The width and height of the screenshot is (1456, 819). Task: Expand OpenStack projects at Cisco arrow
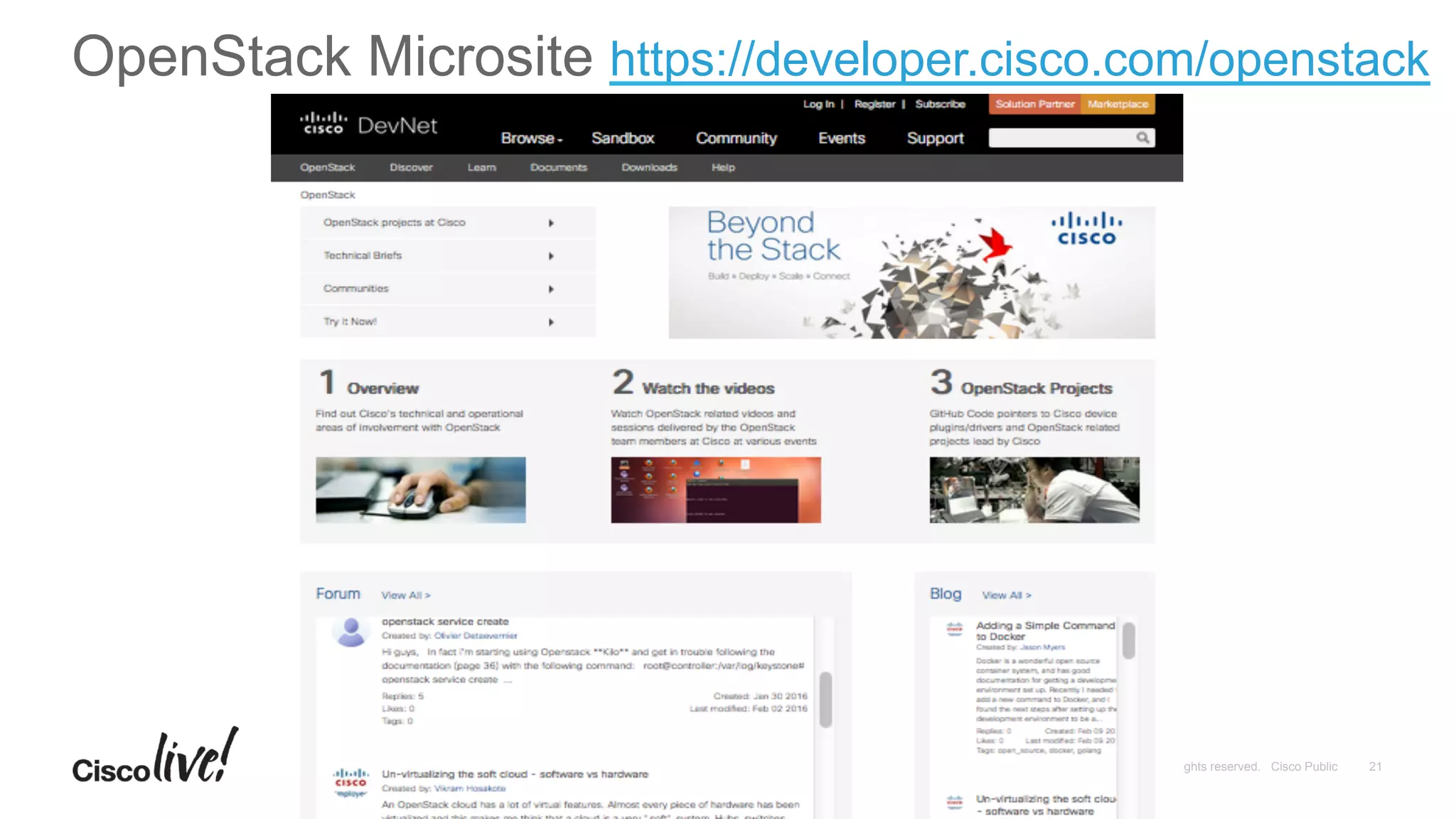[x=551, y=223]
